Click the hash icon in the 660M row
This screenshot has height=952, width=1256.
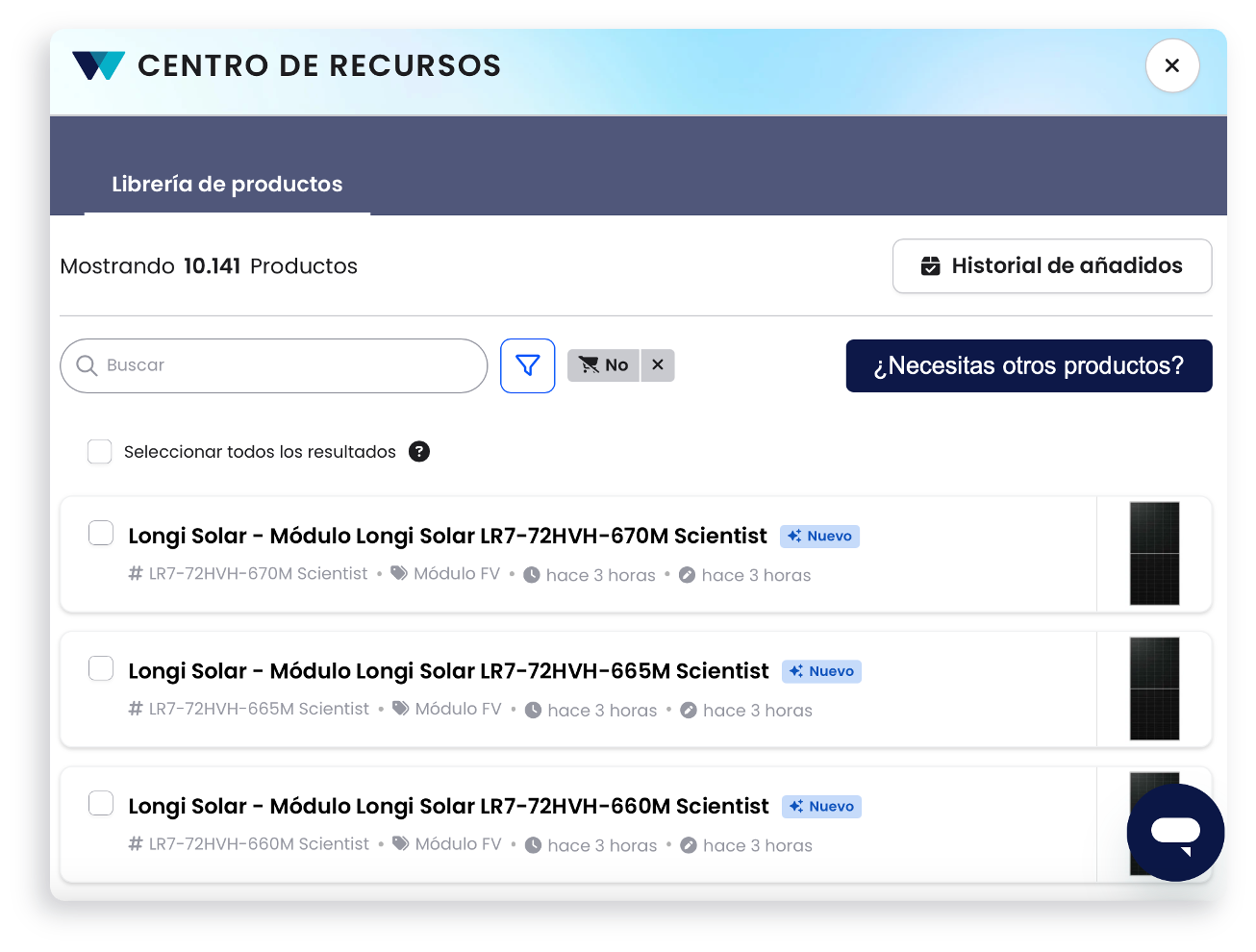pos(136,843)
